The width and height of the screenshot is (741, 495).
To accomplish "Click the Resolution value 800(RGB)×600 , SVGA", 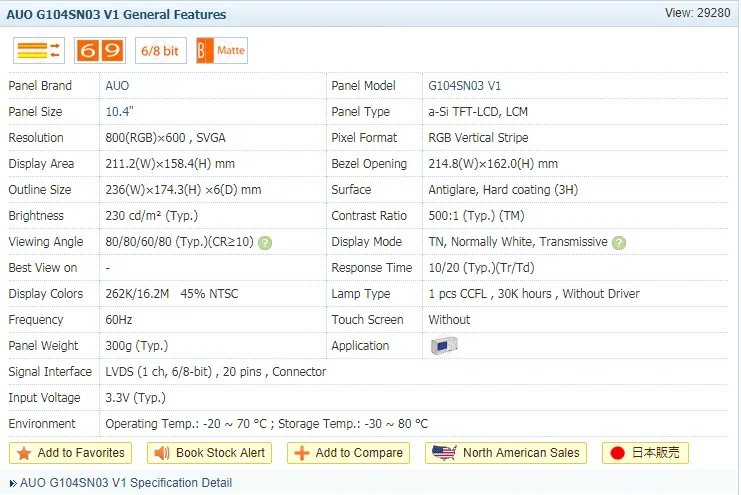I will point(165,138).
